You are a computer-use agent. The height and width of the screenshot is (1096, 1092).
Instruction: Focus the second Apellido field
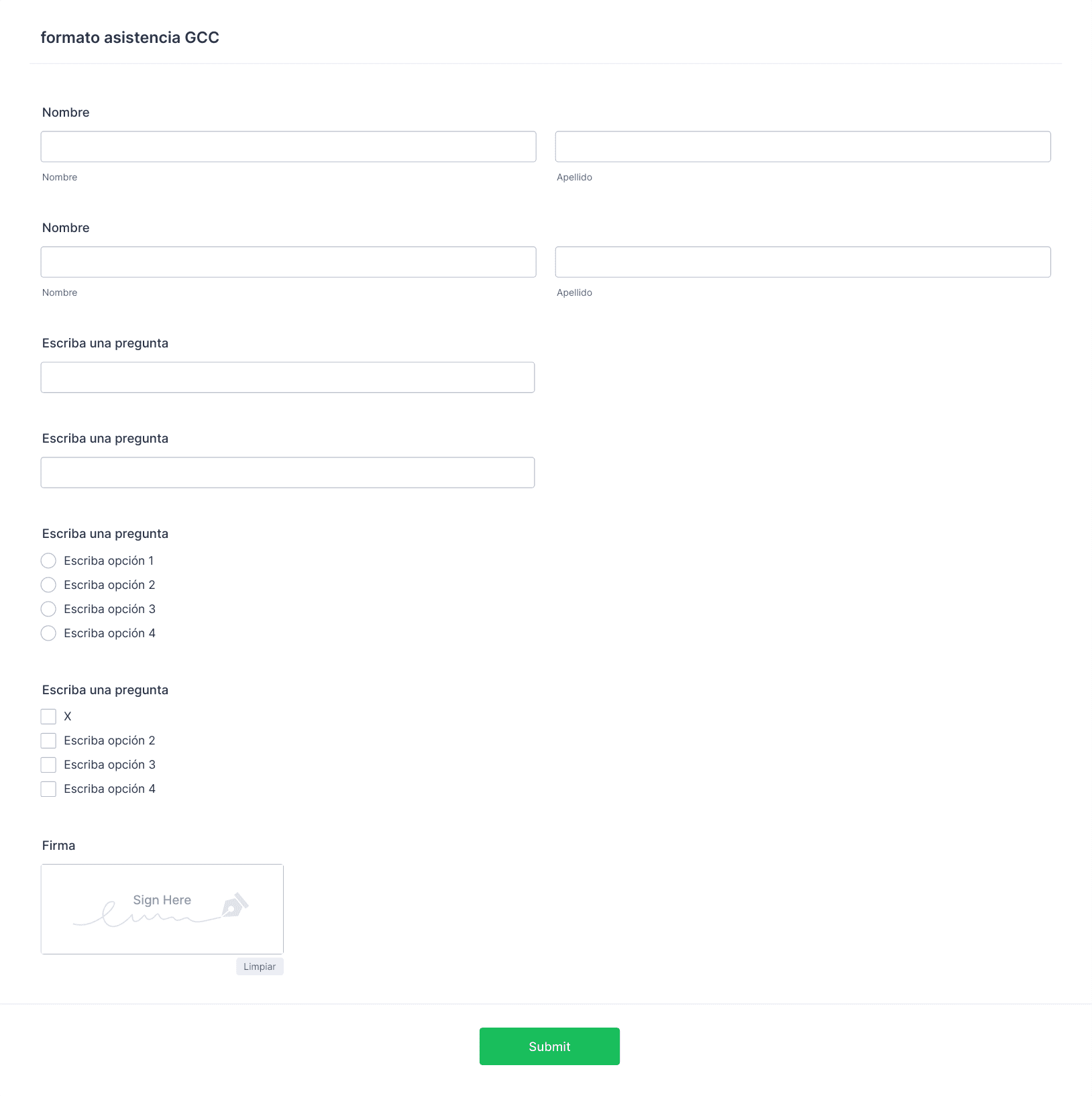[803, 262]
